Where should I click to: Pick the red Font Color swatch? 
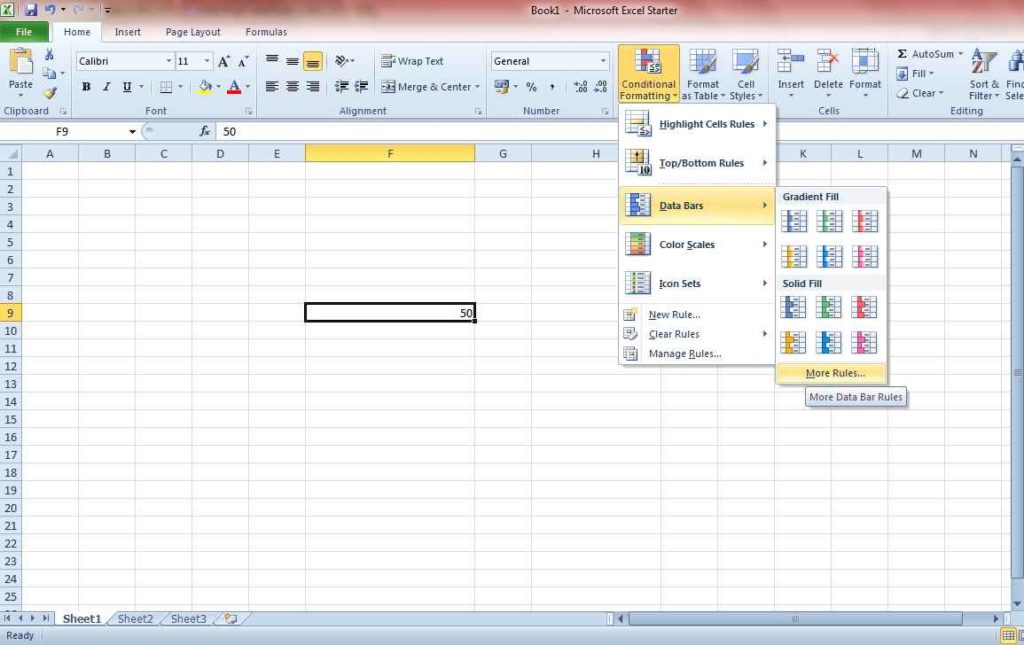pyautogui.click(x=234, y=87)
